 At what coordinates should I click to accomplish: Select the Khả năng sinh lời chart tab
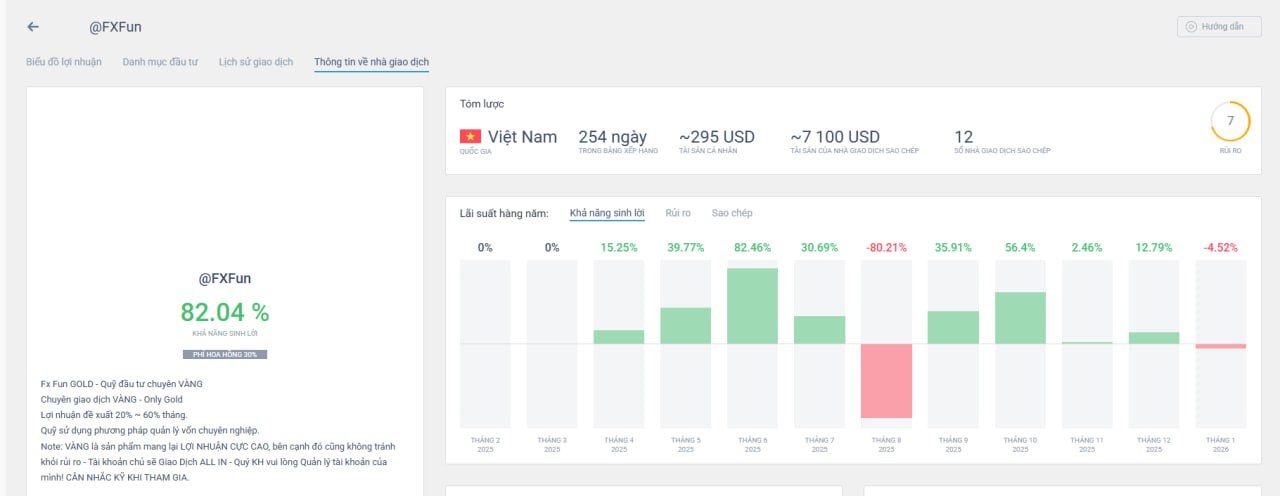607,213
